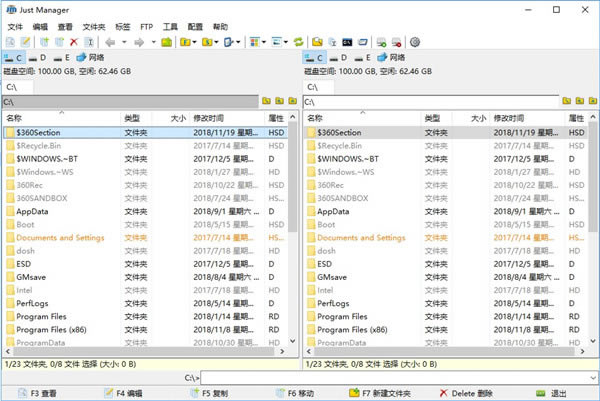This screenshot has height=401, width=600.
Task: Click the F4 编辑 button
Action: [x=123, y=393]
